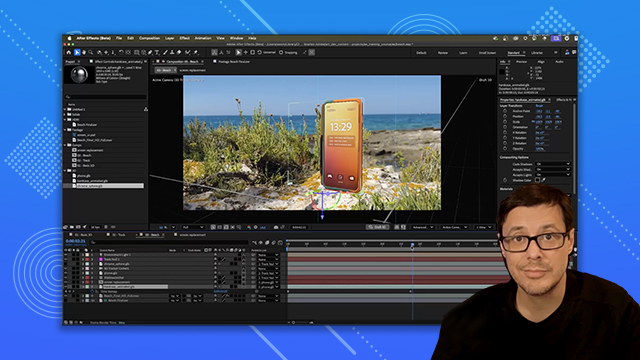The width and height of the screenshot is (640, 360).
Task: Open the Effect menu
Action: click(184, 38)
